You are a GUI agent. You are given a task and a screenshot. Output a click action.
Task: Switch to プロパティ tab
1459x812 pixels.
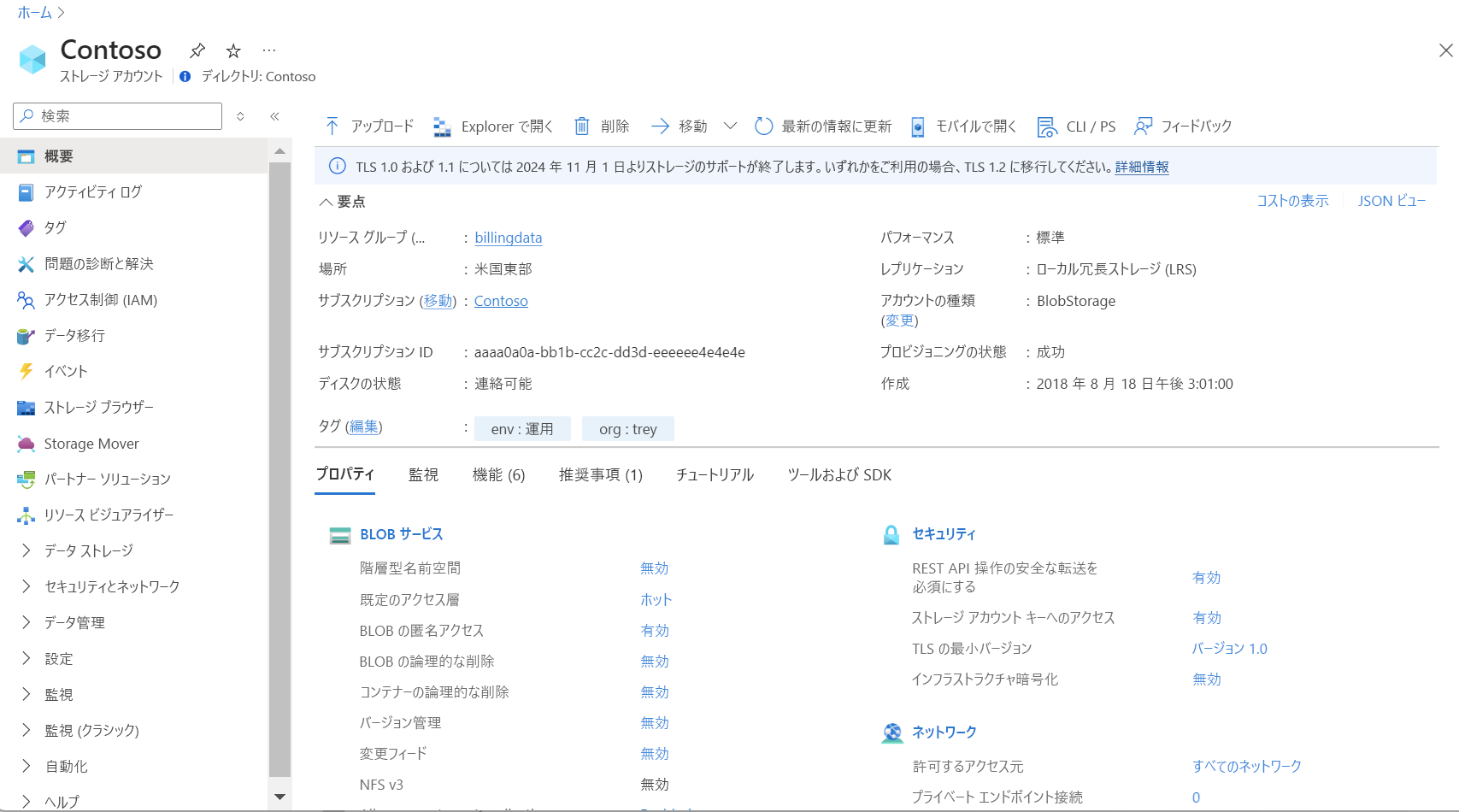point(345,474)
